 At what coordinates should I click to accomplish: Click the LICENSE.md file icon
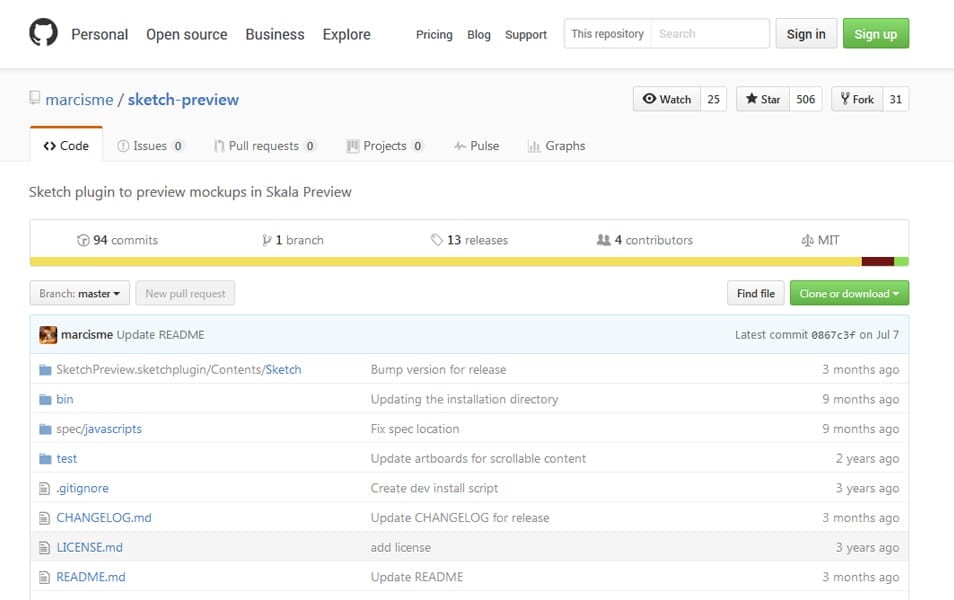(x=44, y=548)
